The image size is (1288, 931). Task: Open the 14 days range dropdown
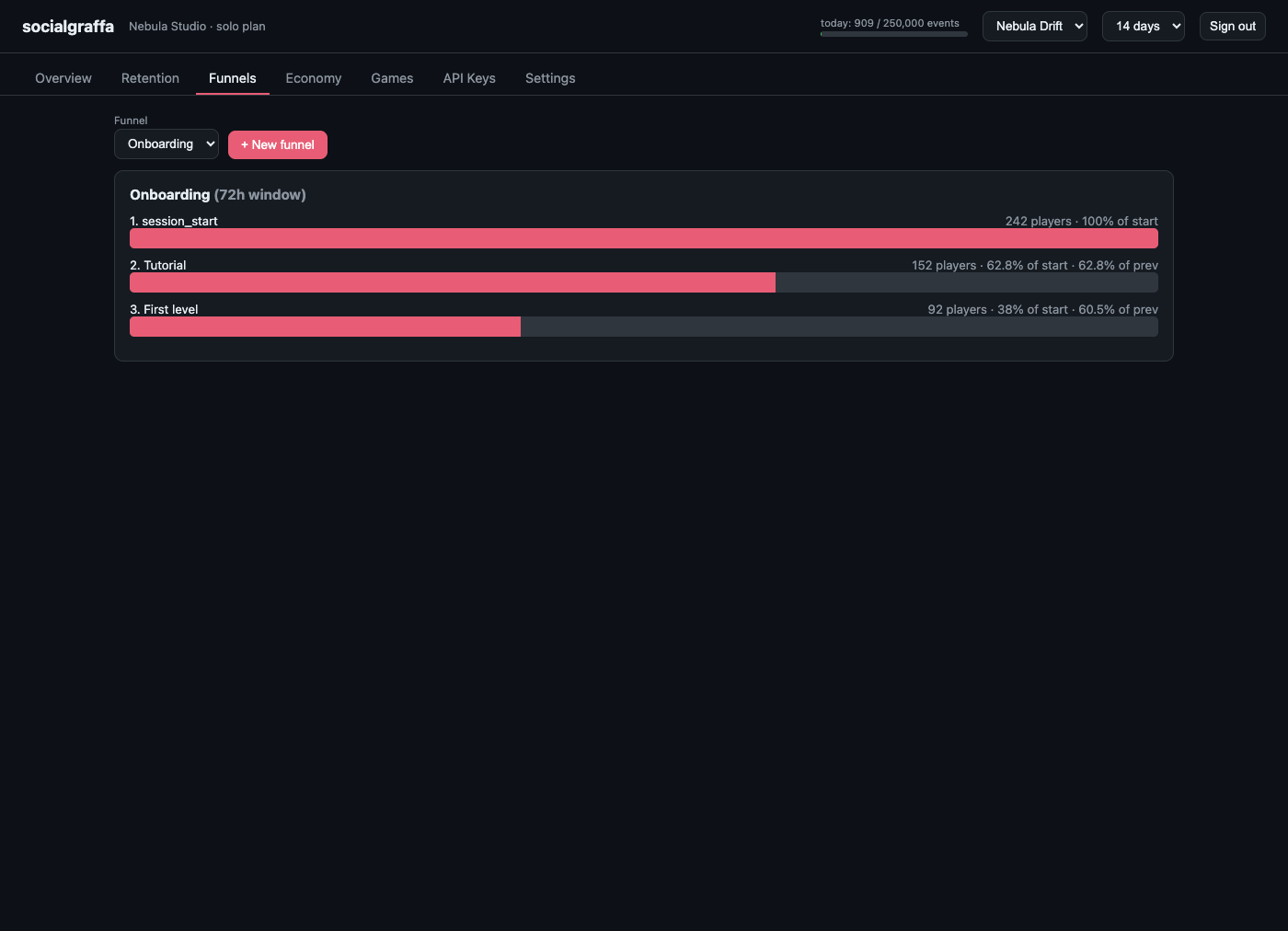(x=1143, y=26)
